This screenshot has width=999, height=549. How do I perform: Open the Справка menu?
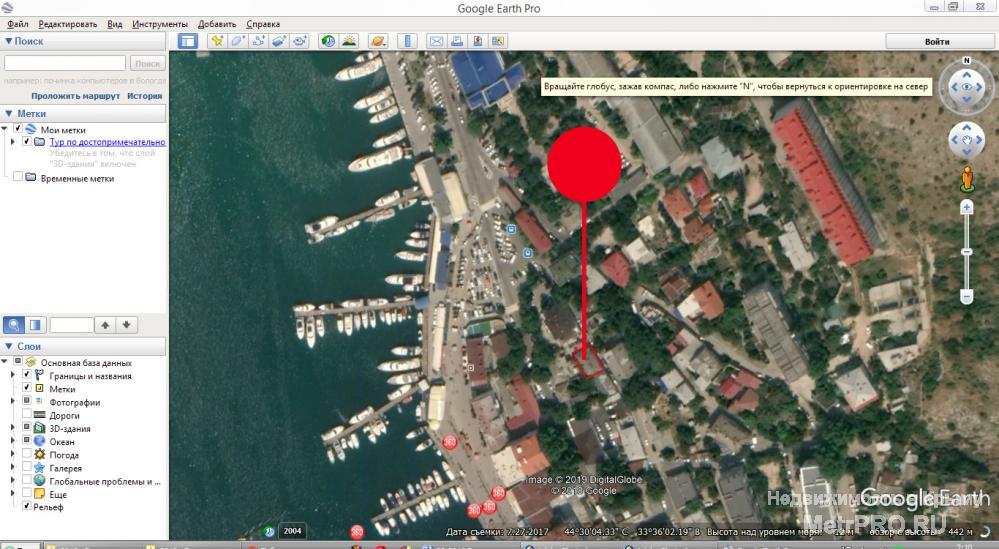(x=262, y=24)
